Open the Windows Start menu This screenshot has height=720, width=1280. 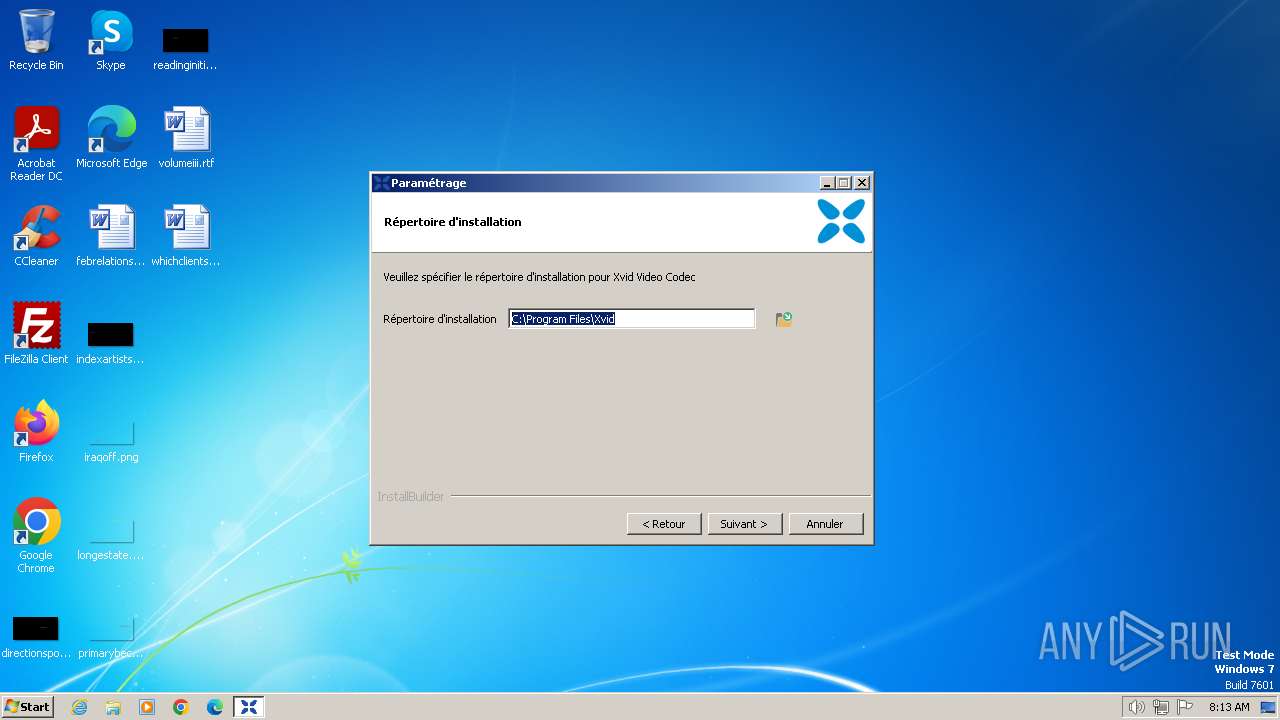pyautogui.click(x=28, y=707)
